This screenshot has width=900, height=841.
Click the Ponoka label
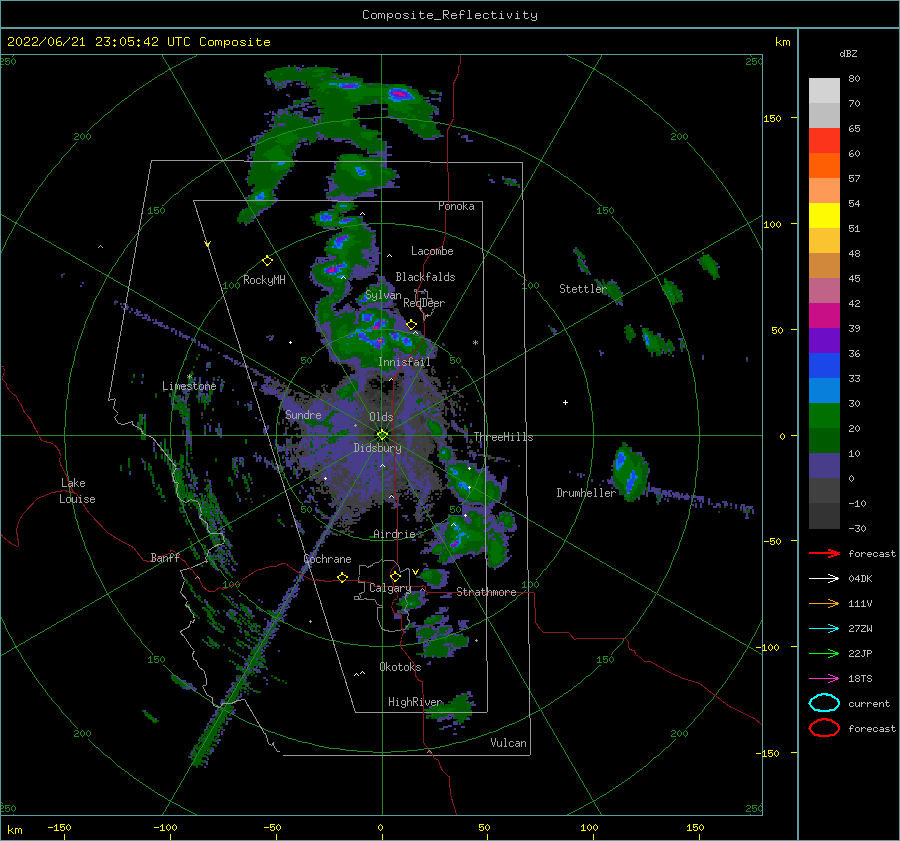[x=456, y=206]
